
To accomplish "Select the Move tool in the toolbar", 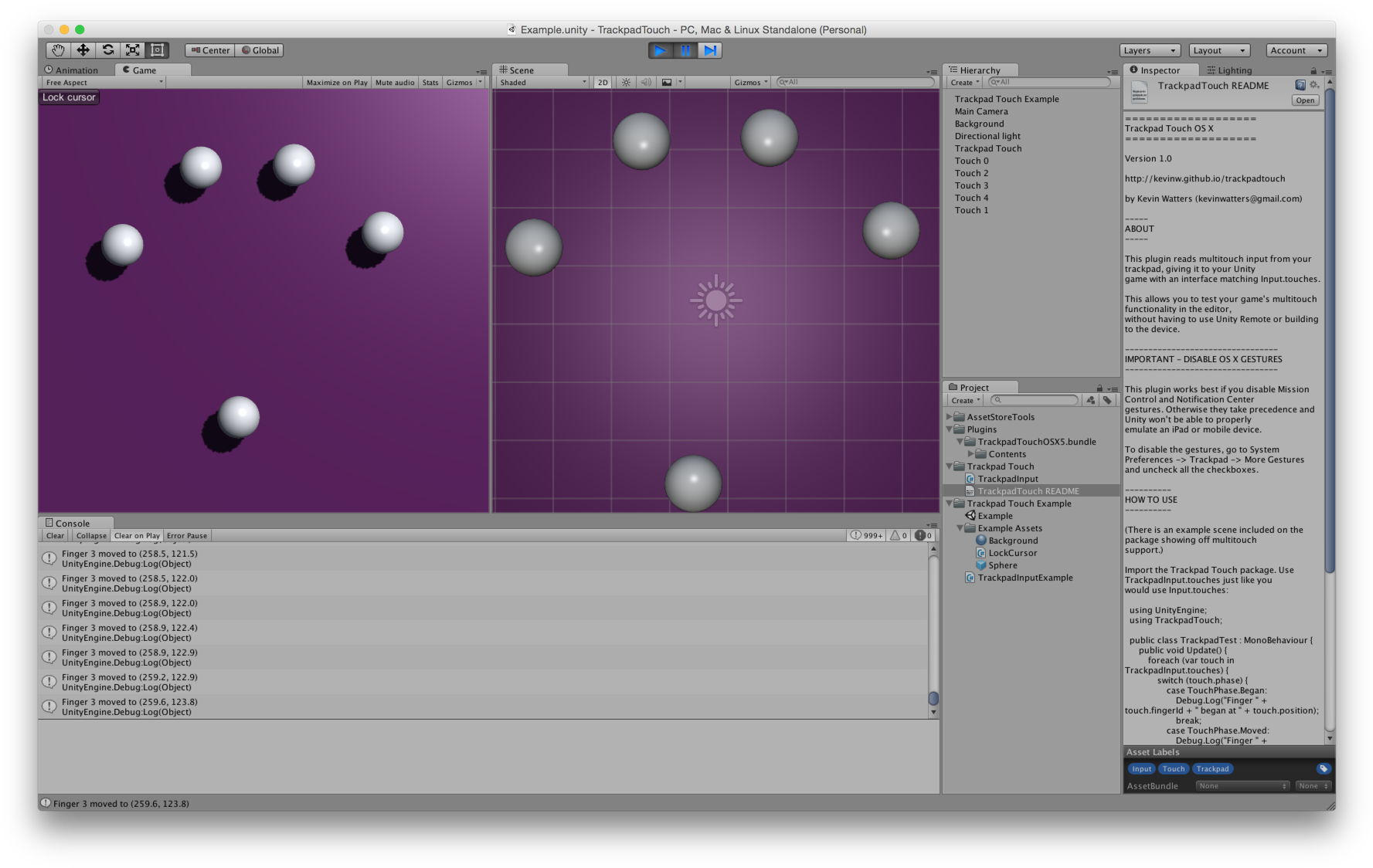I will [81, 49].
